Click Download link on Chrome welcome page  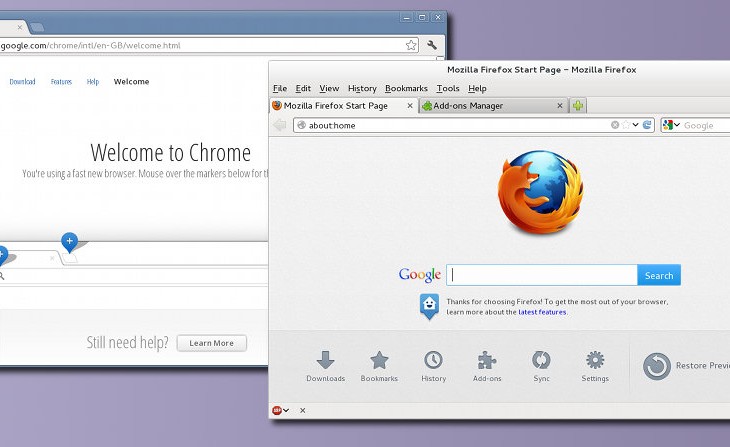22,81
